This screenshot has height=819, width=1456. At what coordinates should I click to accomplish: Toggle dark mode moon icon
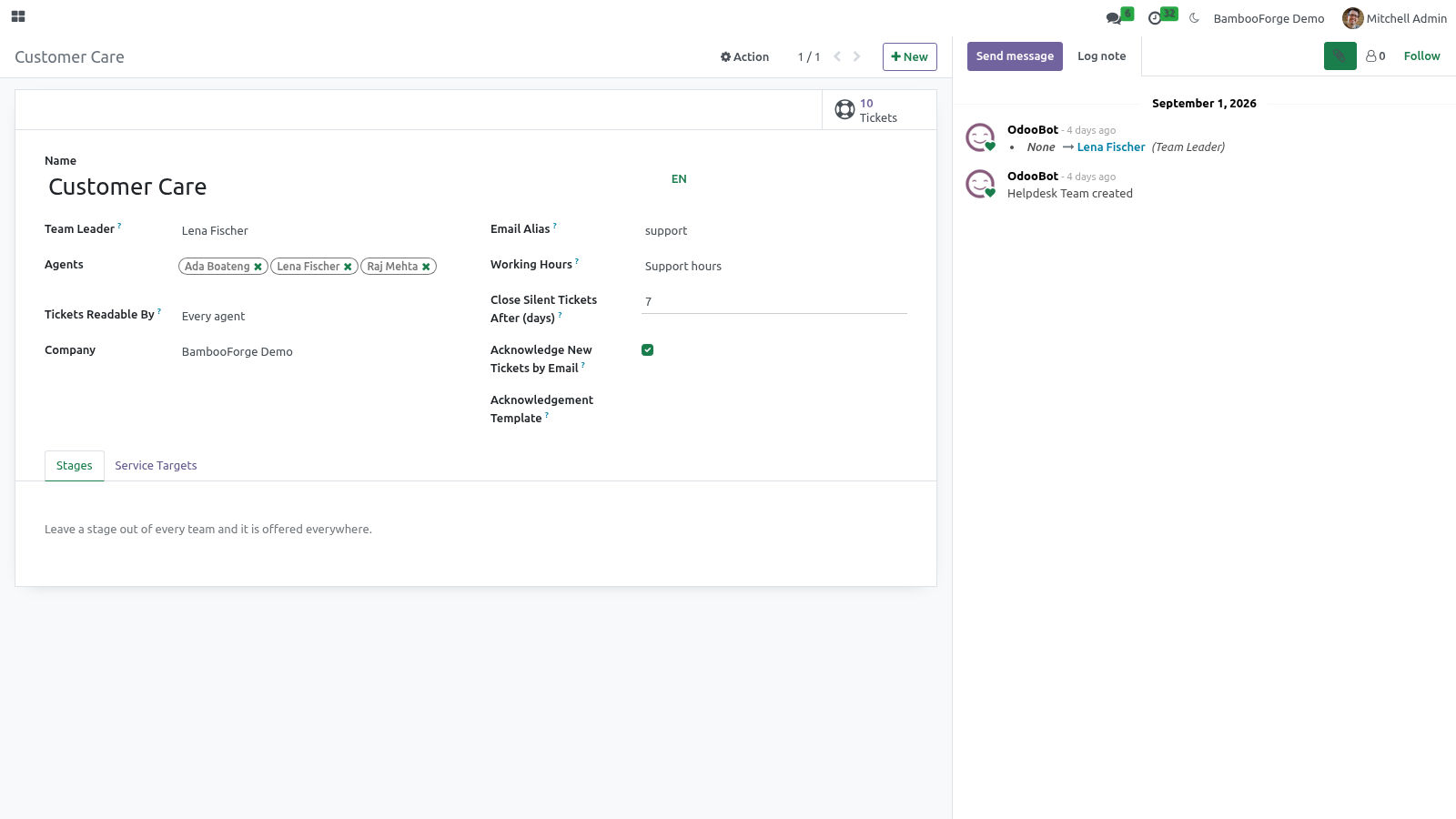click(x=1194, y=18)
